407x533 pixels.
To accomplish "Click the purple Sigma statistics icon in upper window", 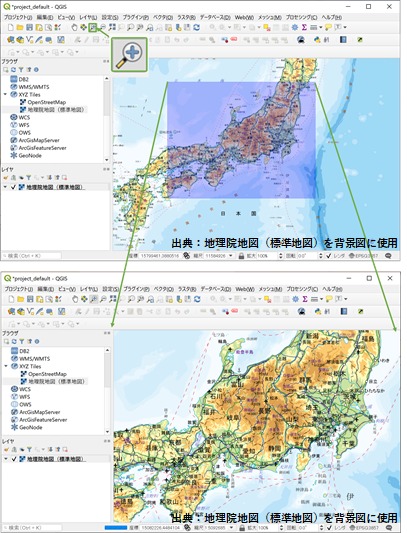I will pyautogui.click(x=304, y=28).
